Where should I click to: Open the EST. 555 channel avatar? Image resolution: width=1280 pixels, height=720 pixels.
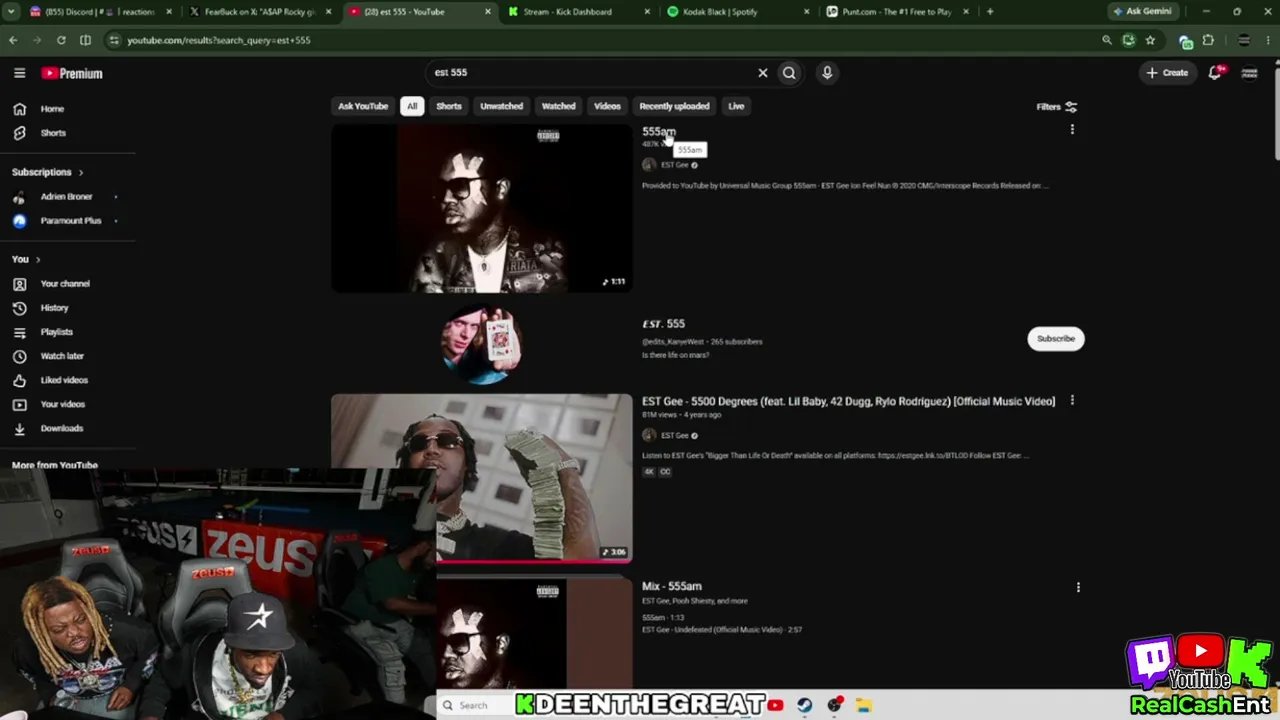tap(482, 344)
